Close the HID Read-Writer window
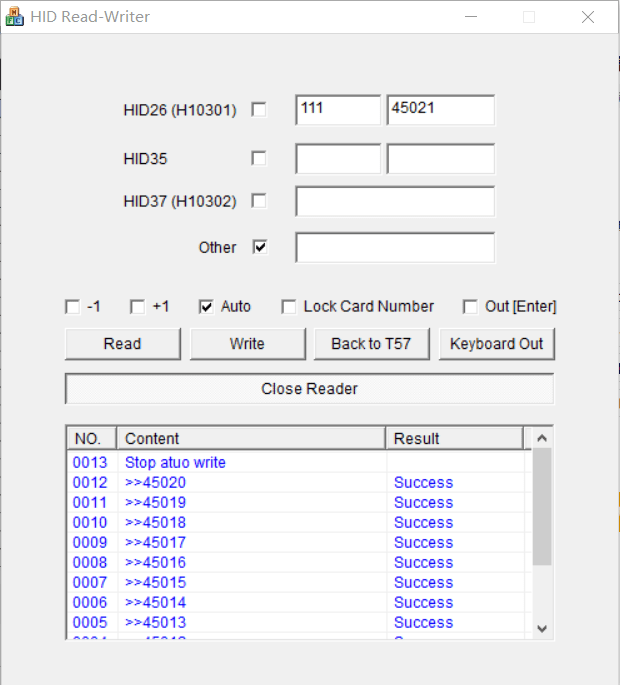 click(x=588, y=17)
